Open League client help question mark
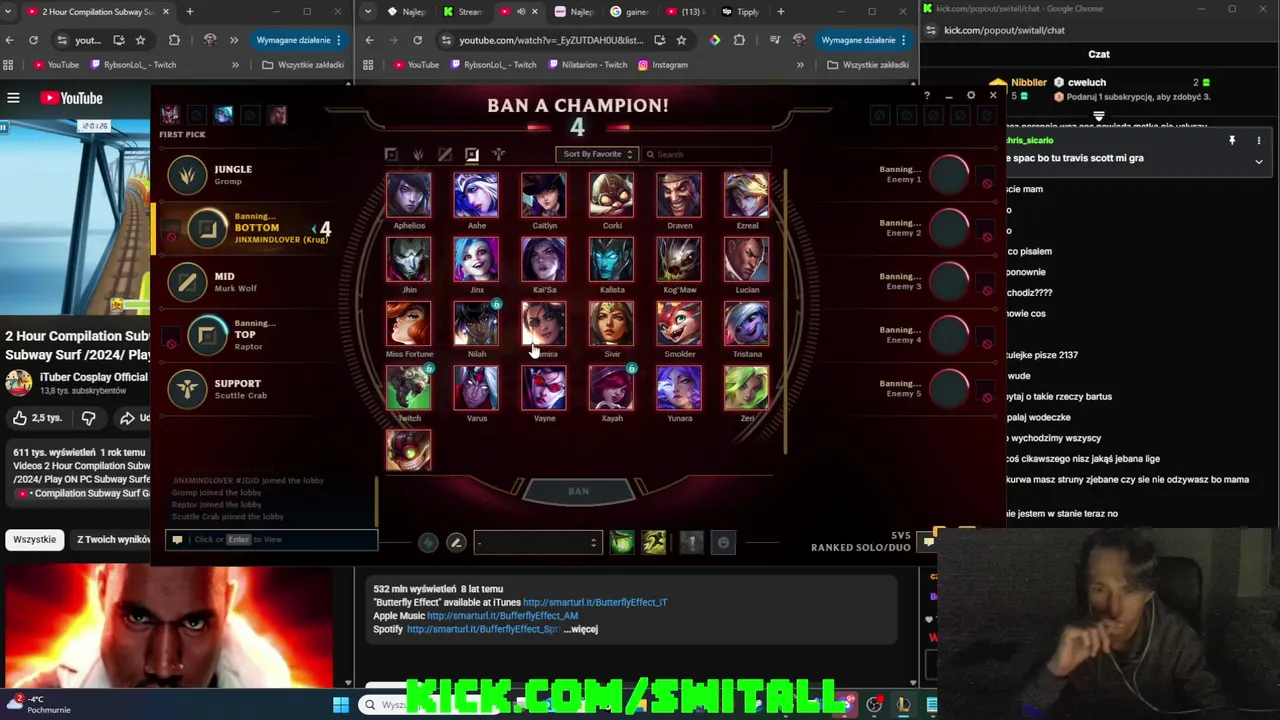 tap(927, 96)
